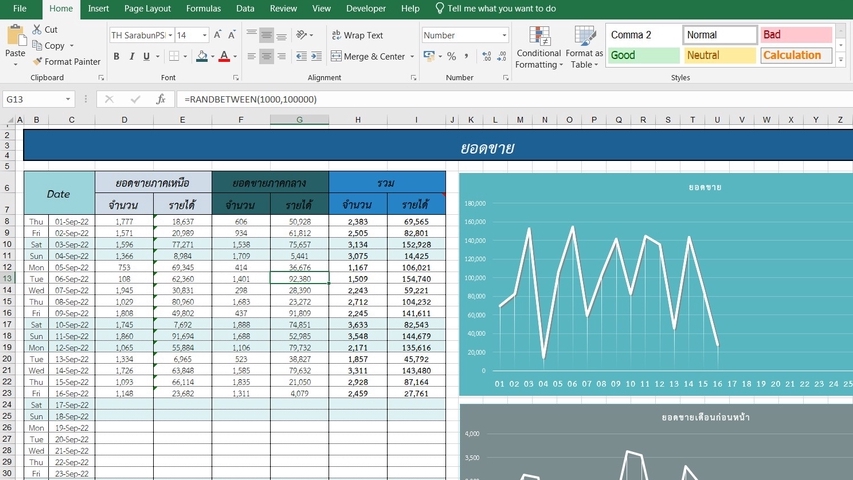Screen dimensions: 853x480
Task: Apply the red Font Color A
Action: coord(224,56)
